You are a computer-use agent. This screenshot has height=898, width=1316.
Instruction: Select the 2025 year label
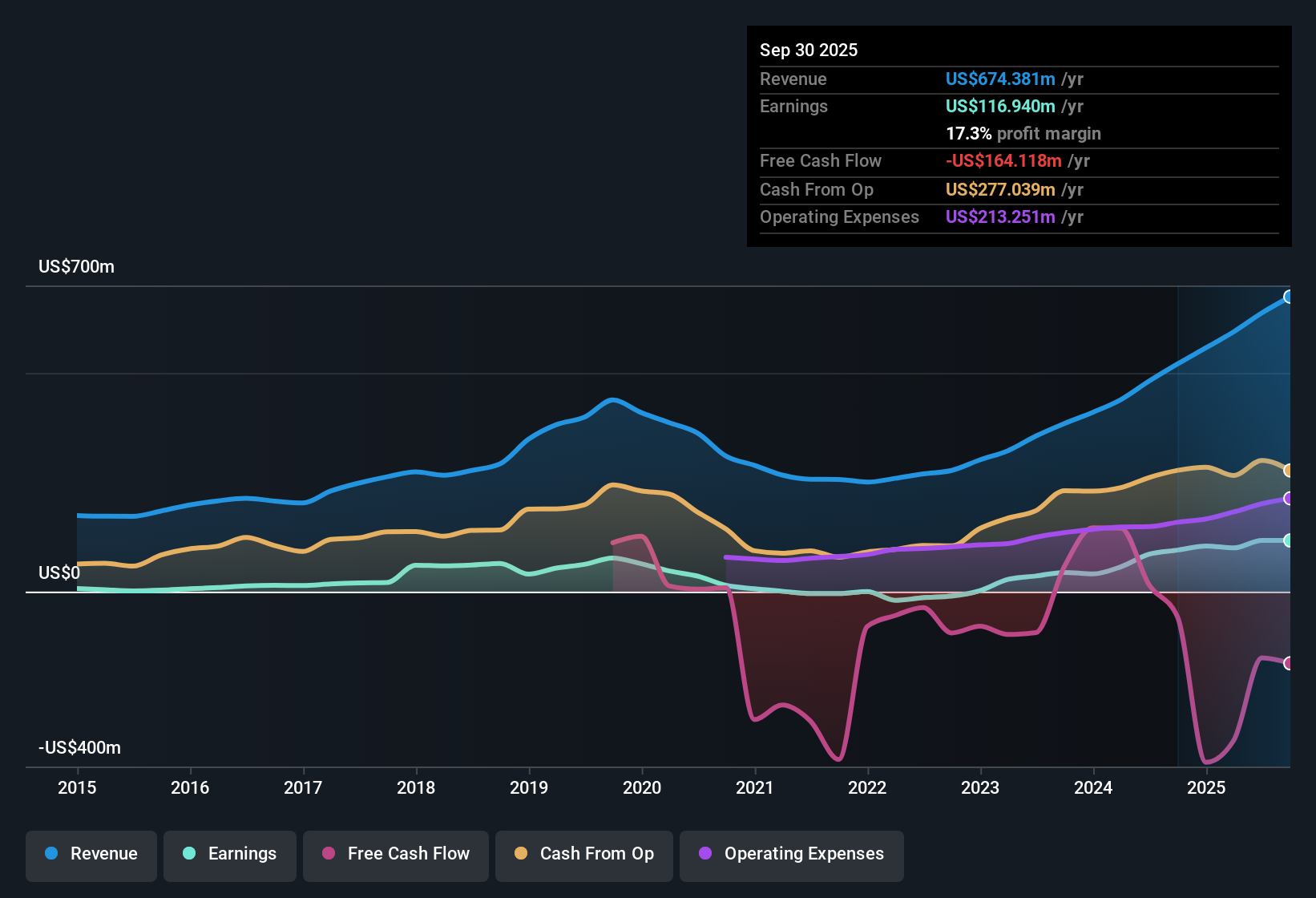click(1208, 788)
